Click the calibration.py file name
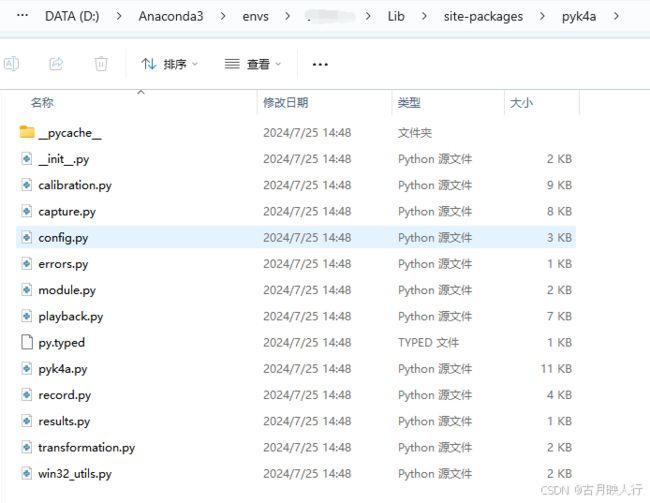This screenshot has height=503, width=650. coord(75,185)
